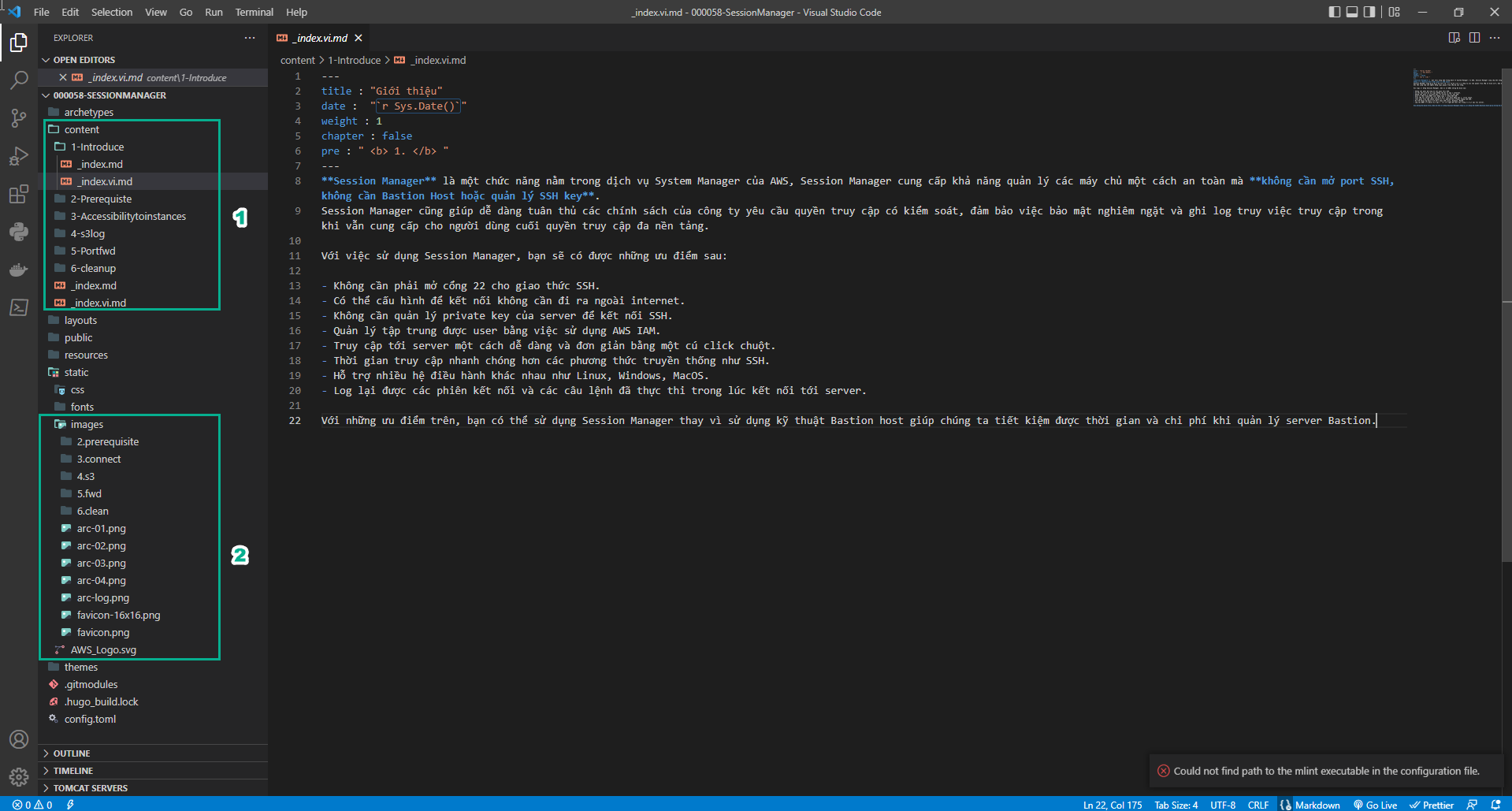Open Explorer views and more actions menu
This screenshot has height=811, width=1512.
coord(250,38)
